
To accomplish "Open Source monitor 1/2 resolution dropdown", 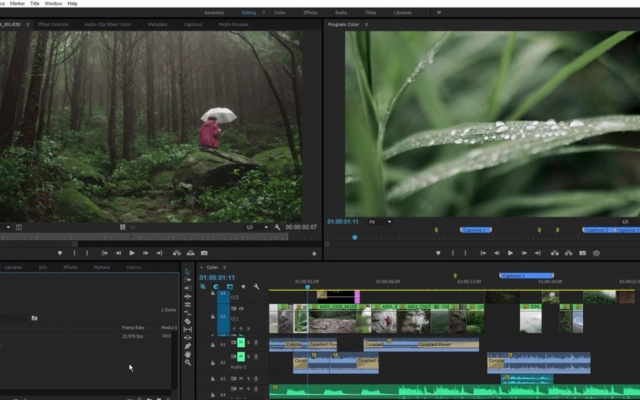I will click(x=257, y=227).
